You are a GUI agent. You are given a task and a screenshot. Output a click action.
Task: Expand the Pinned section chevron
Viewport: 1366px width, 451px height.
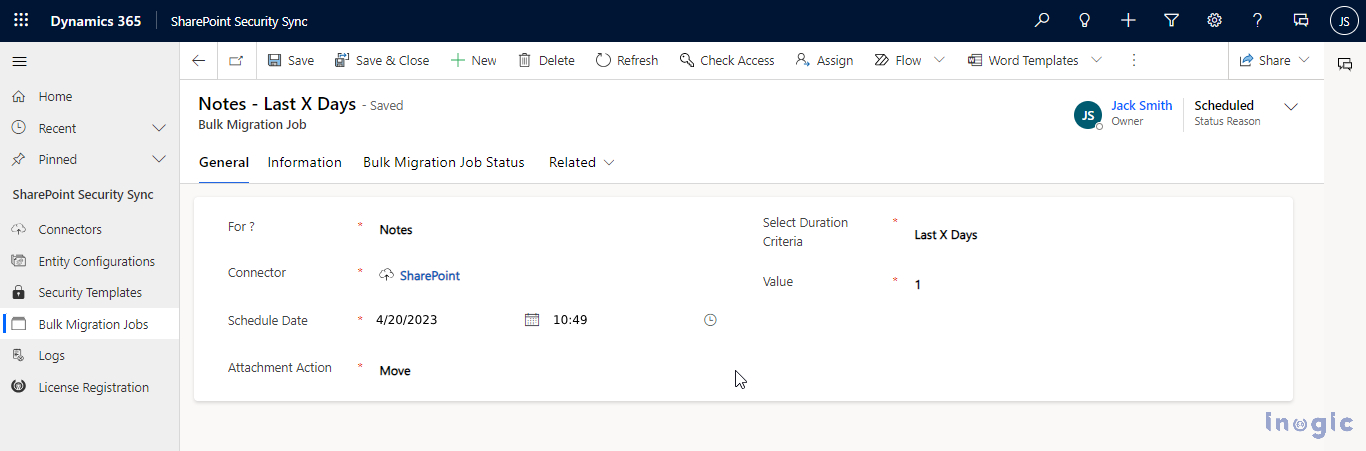[x=158, y=159]
